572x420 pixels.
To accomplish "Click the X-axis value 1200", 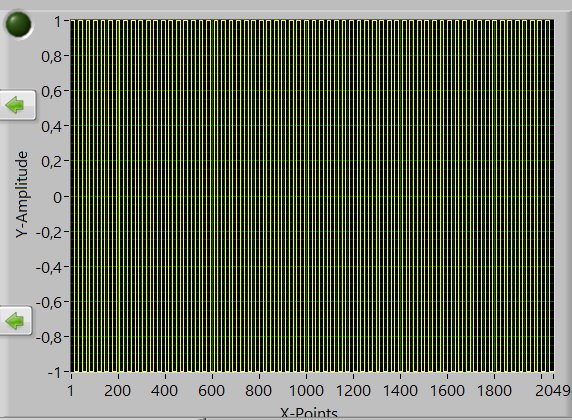I will click(x=353, y=391).
